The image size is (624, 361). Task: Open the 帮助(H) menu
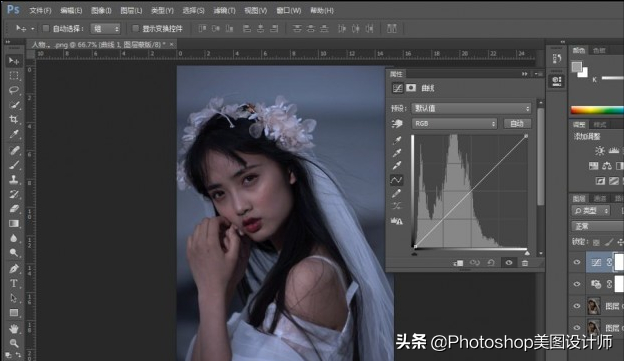pos(322,11)
